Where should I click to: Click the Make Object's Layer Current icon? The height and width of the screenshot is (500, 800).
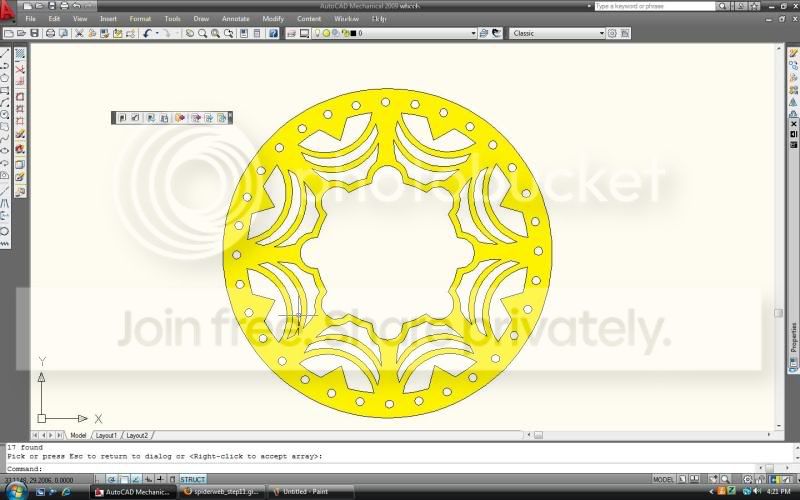click(484, 33)
